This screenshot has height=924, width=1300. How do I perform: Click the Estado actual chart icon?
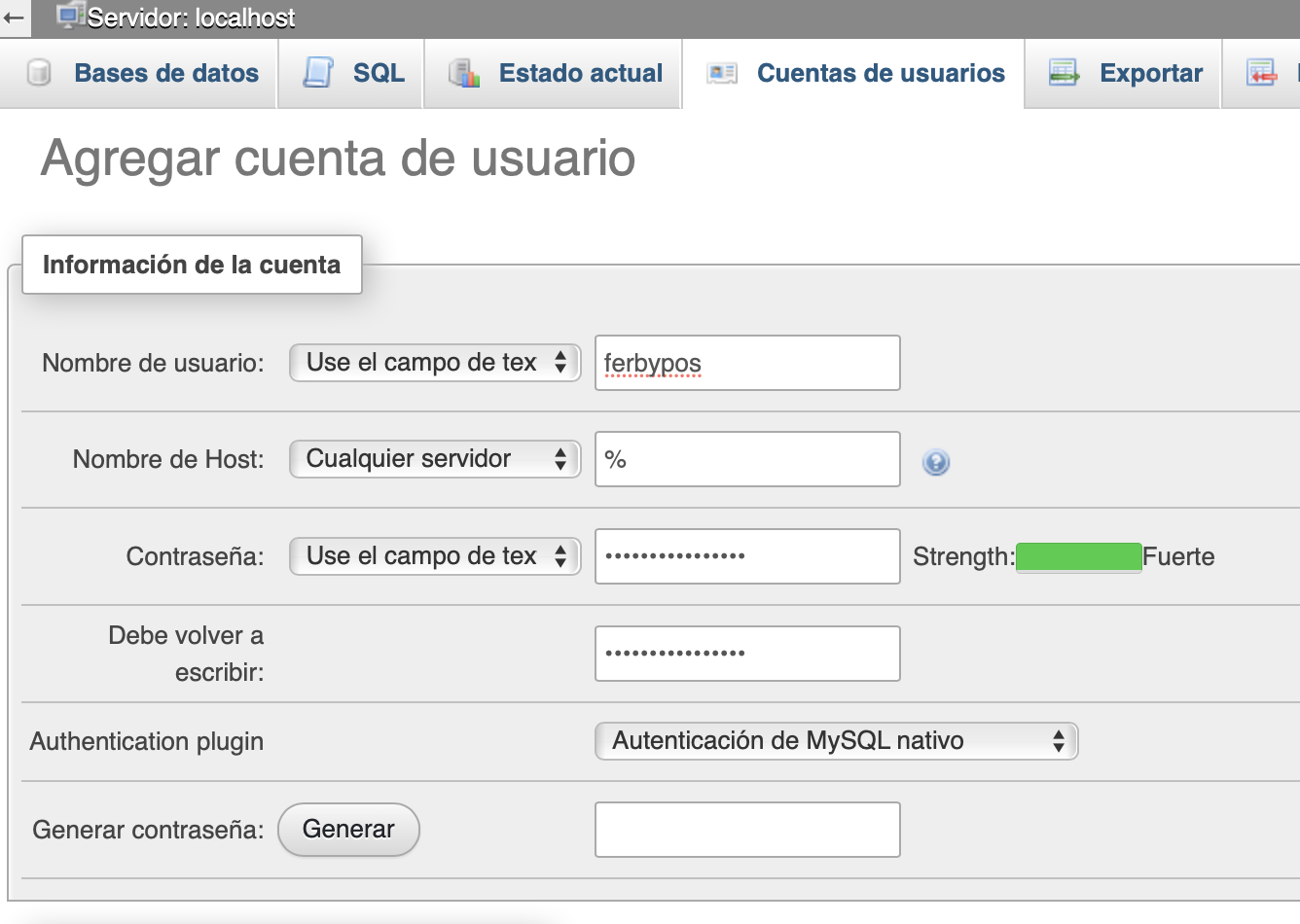pos(464,73)
